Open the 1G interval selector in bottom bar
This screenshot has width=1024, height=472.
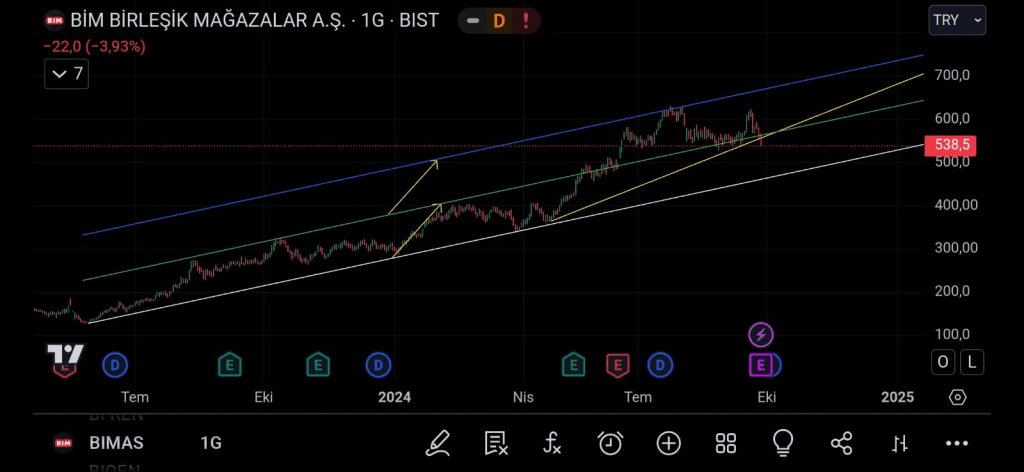tap(211, 443)
